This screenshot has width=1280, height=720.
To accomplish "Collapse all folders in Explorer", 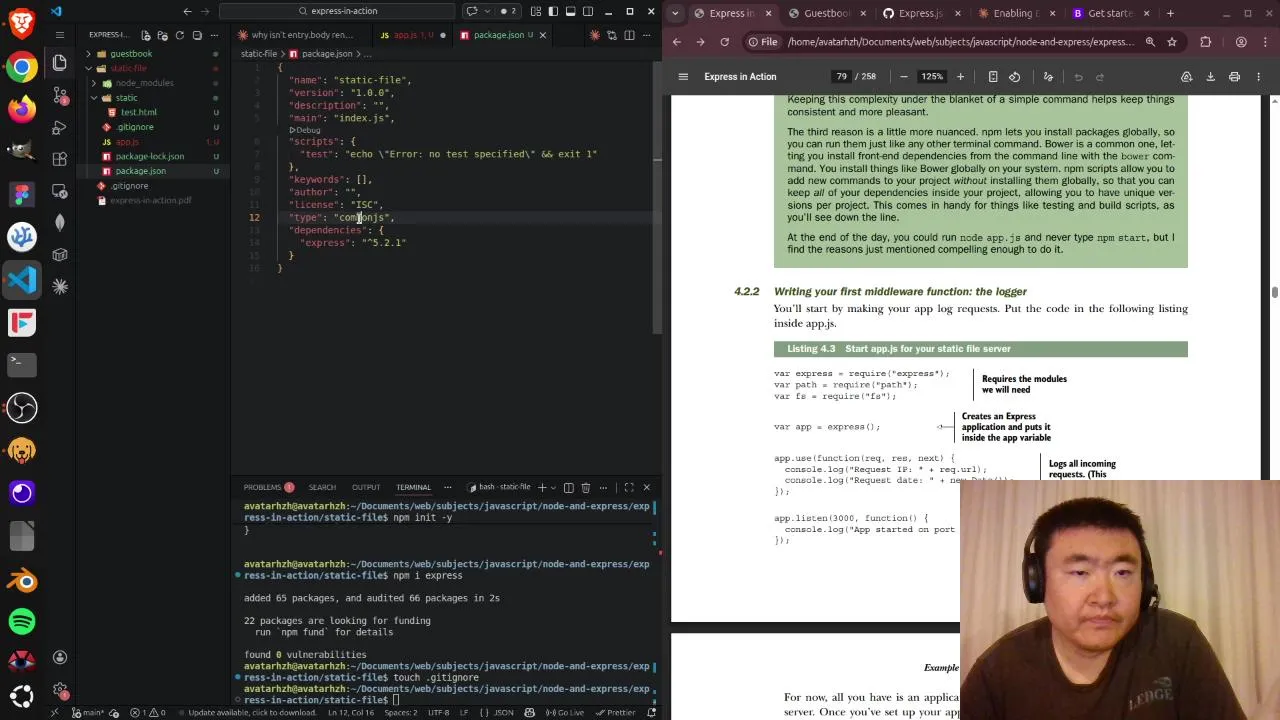I will pyautogui.click(x=197, y=35).
